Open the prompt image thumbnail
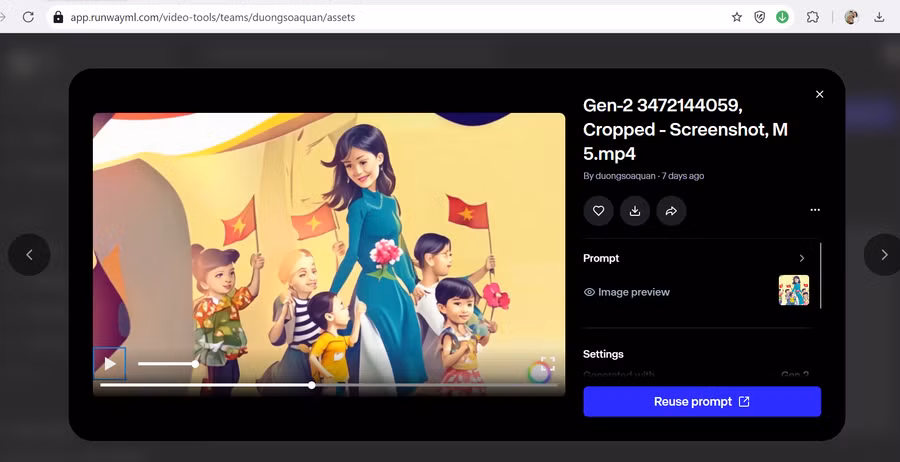 coord(793,290)
